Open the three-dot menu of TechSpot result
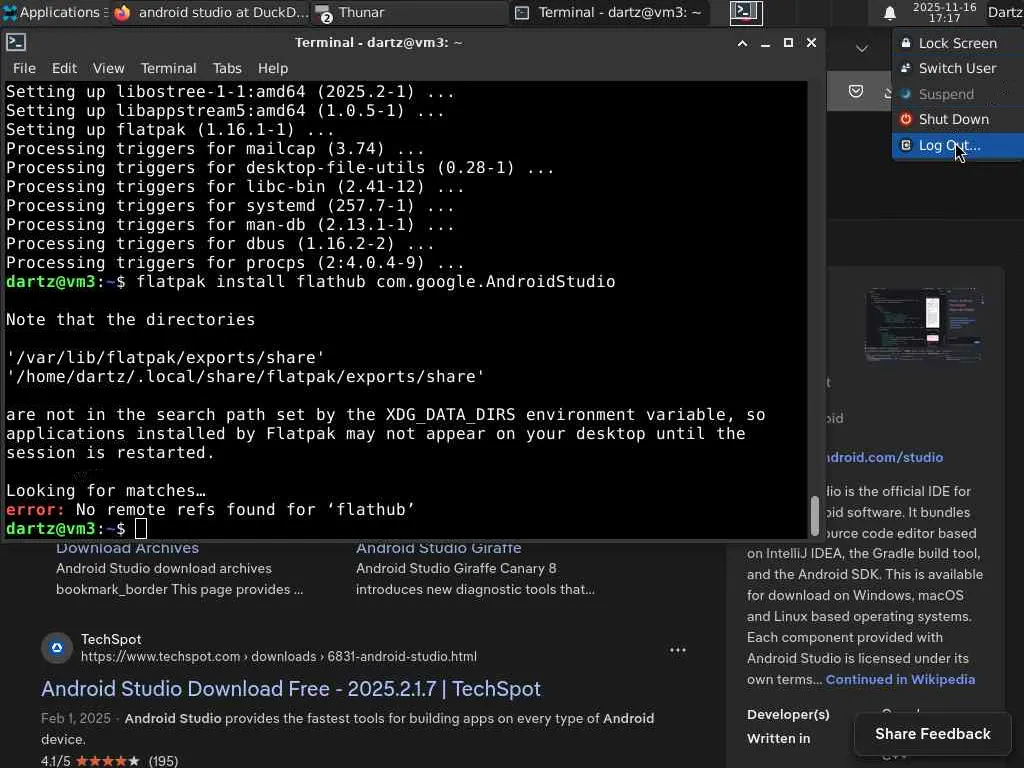 [x=678, y=650]
